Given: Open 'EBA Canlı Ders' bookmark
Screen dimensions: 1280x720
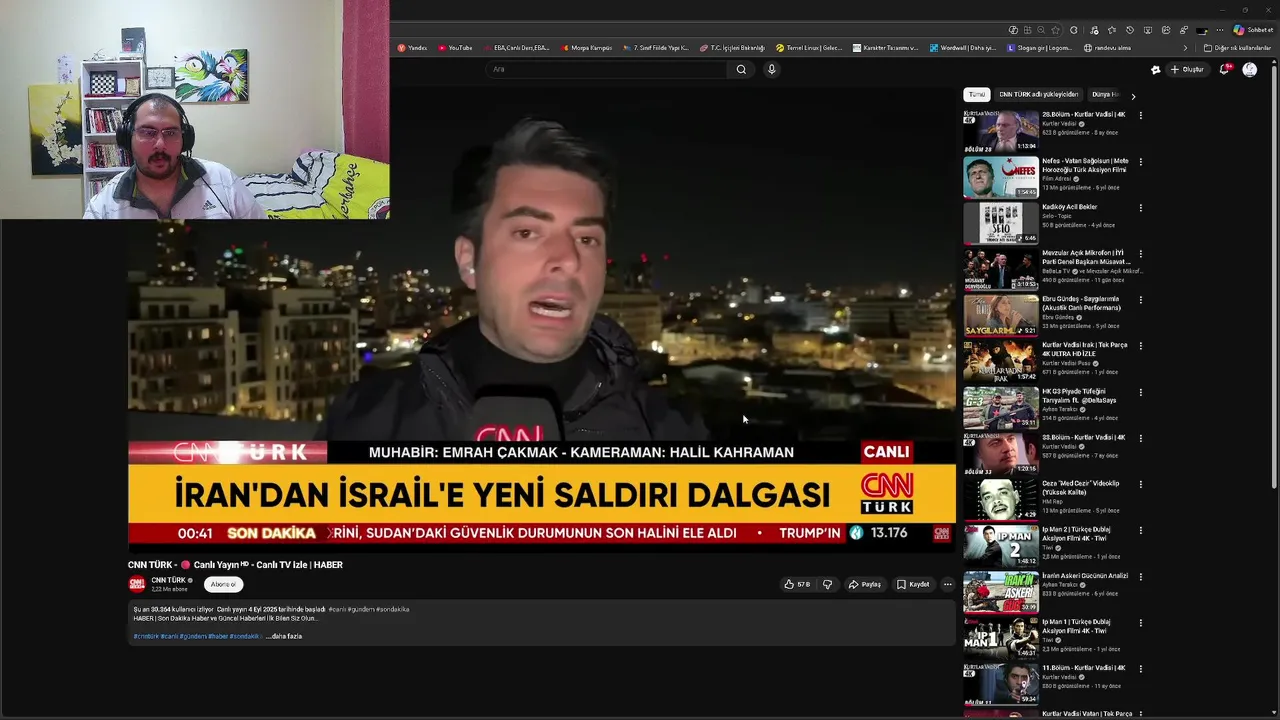Looking at the screenshot, I should pos(516,48).
